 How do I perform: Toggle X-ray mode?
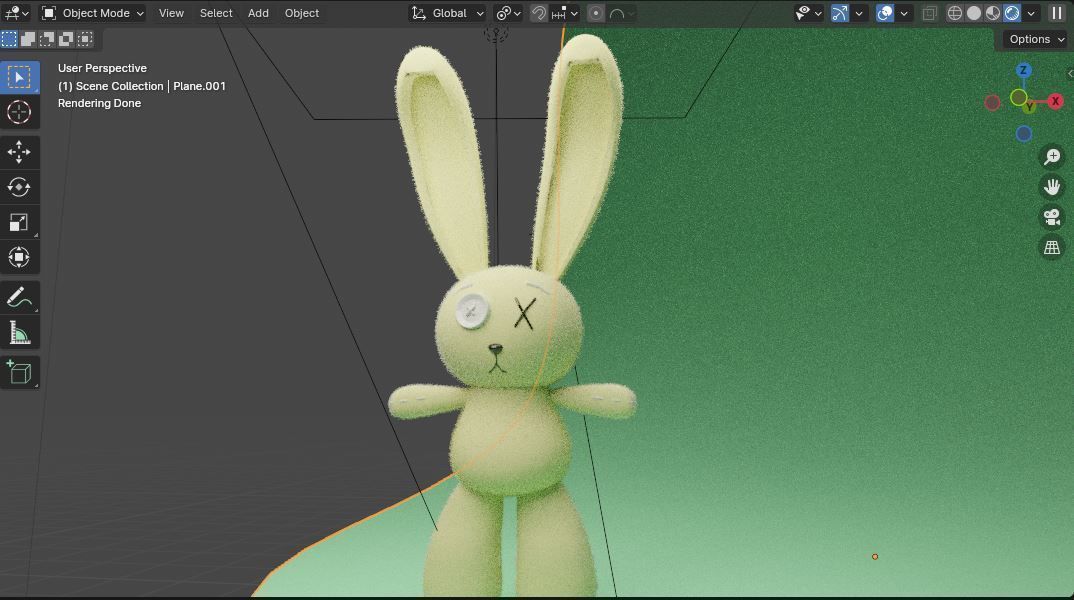pos(929,13)
